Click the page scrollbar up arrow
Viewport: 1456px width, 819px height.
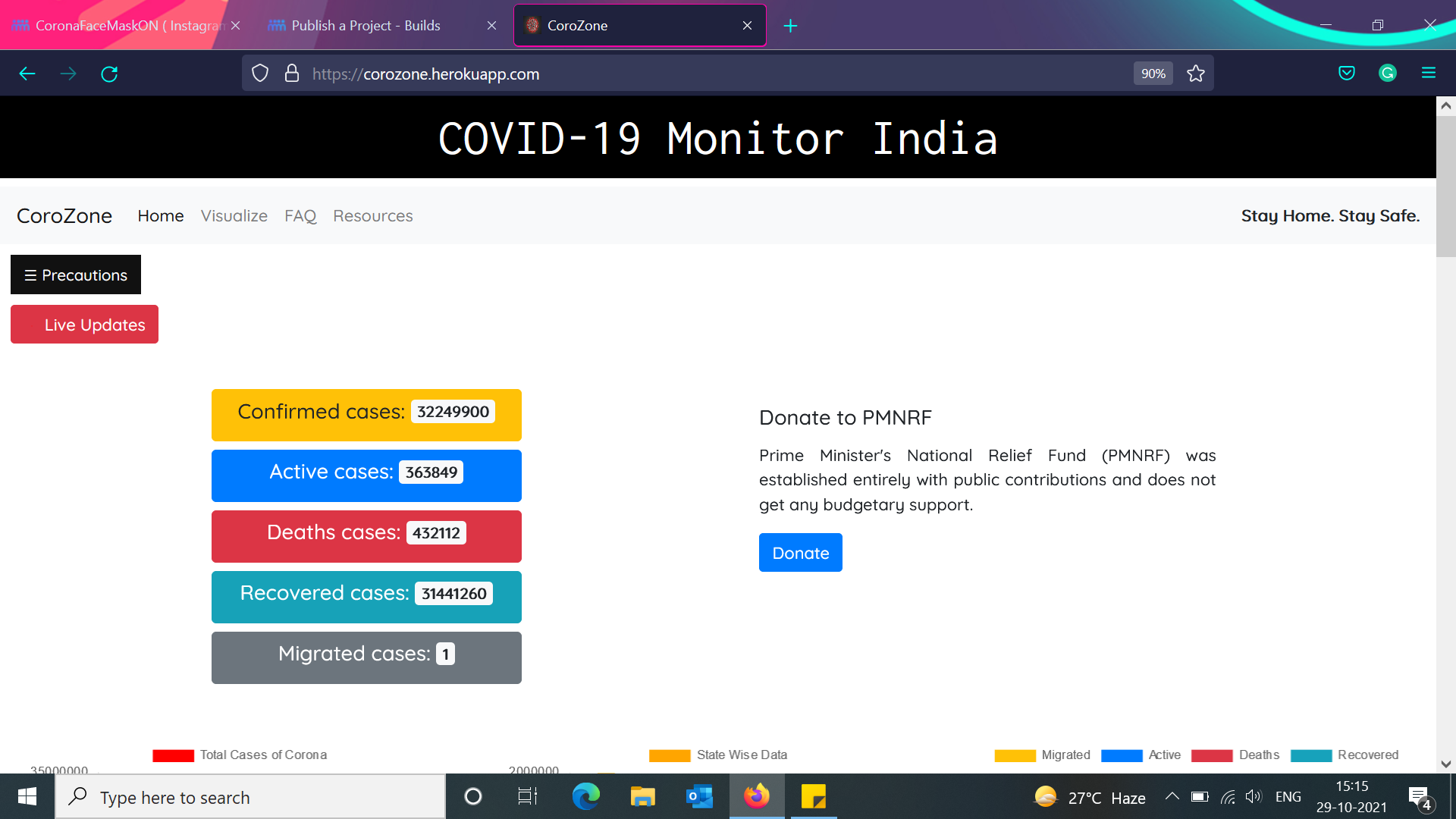tap(1446, 106)
